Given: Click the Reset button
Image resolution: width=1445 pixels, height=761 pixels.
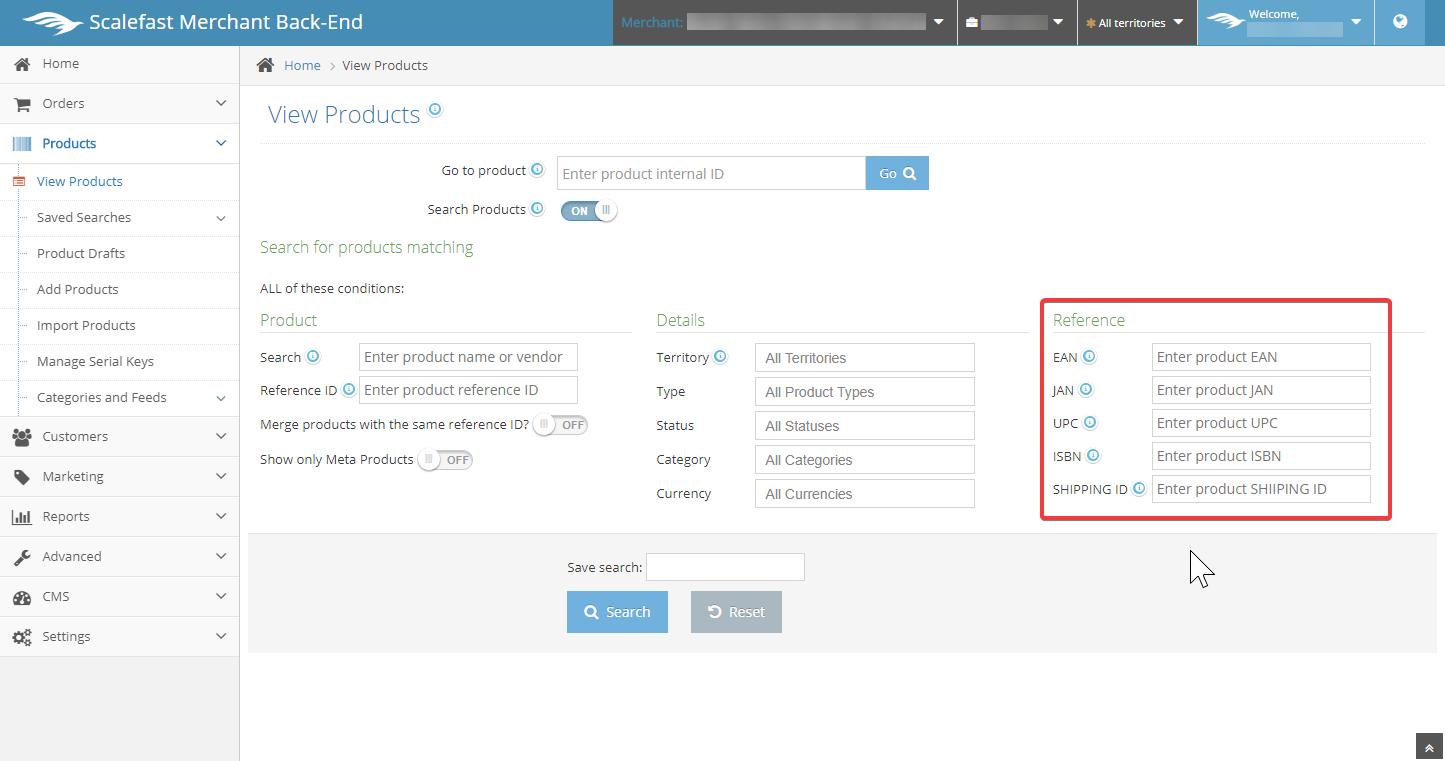Looking at the screenshot, I should click(736, 612).
